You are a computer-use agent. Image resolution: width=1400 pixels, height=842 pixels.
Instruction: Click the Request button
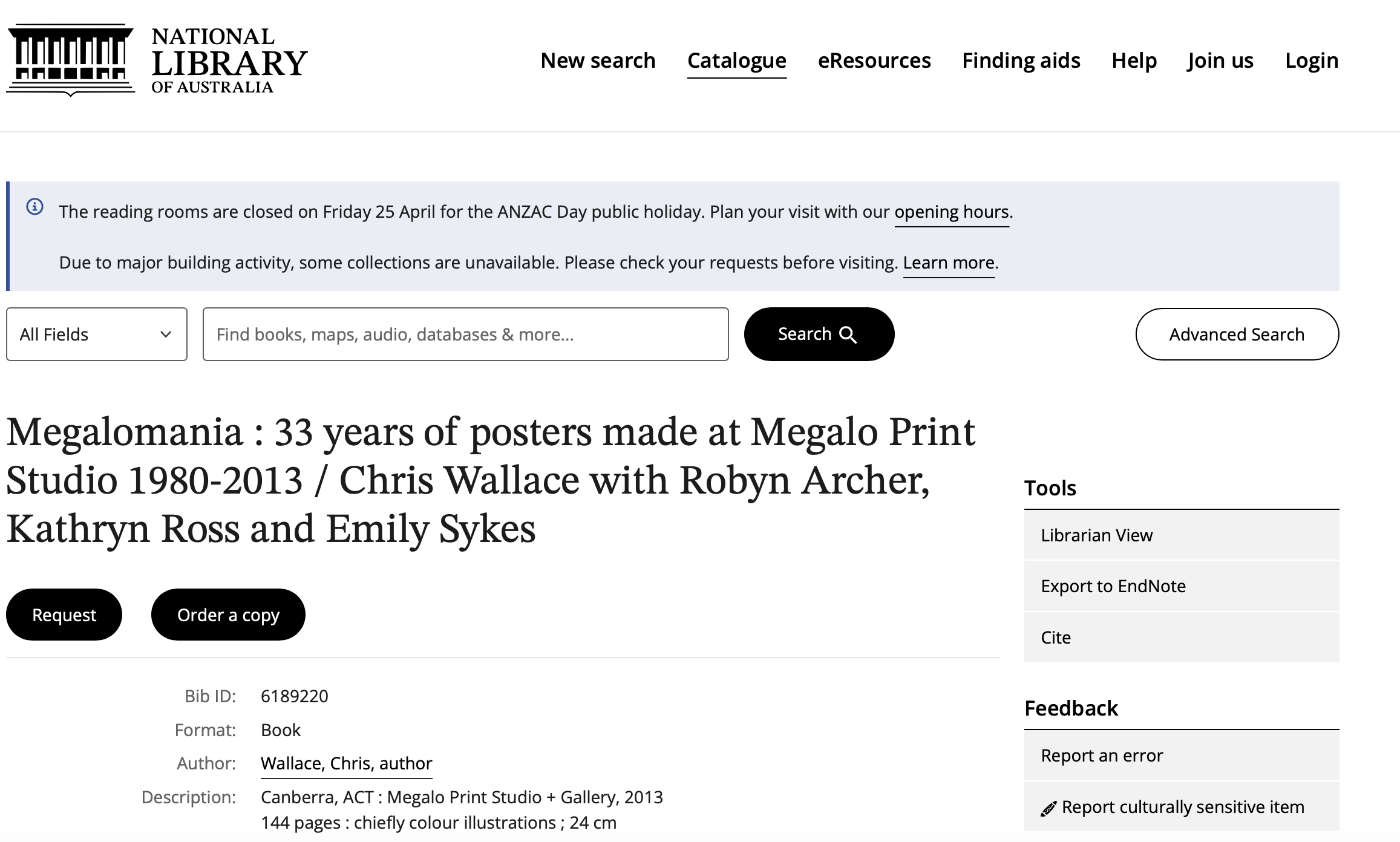(x=64, y=615)
